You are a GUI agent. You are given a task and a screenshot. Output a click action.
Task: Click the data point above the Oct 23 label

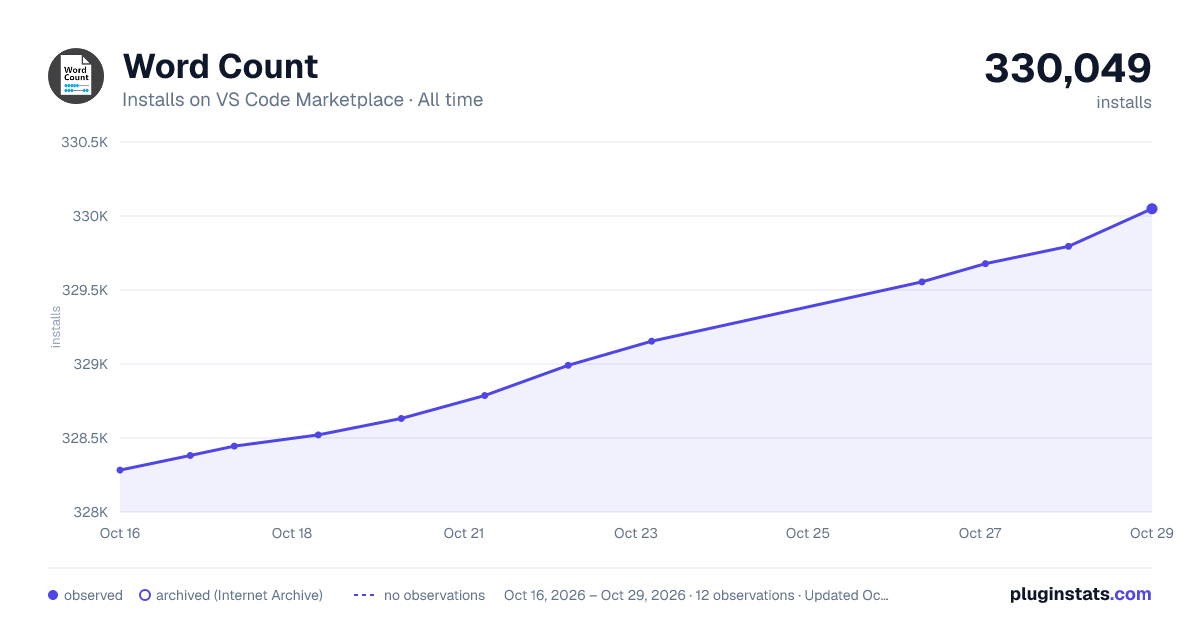(x=651, y=341)
